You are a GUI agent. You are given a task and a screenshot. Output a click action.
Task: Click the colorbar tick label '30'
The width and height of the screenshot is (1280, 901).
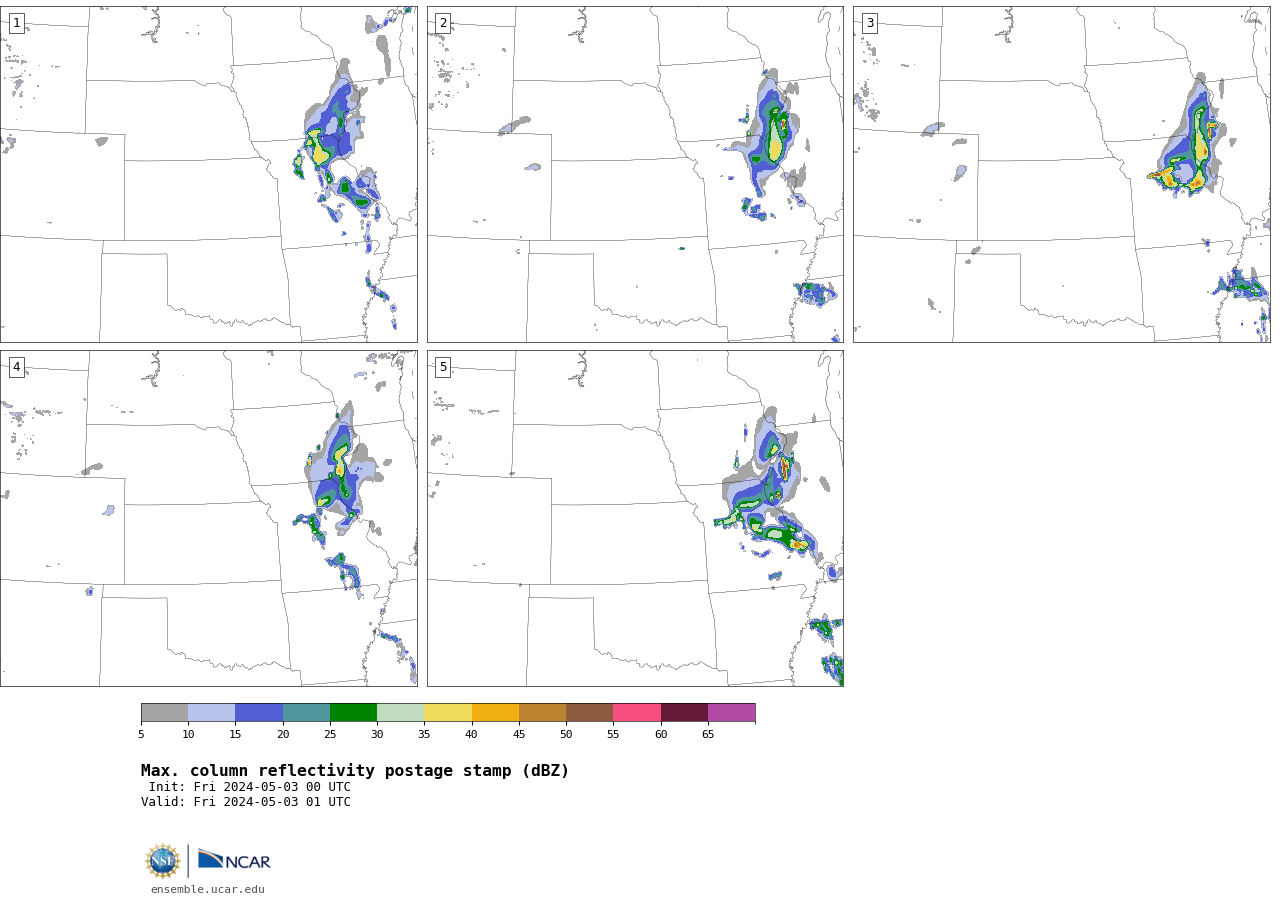(377, 735)
